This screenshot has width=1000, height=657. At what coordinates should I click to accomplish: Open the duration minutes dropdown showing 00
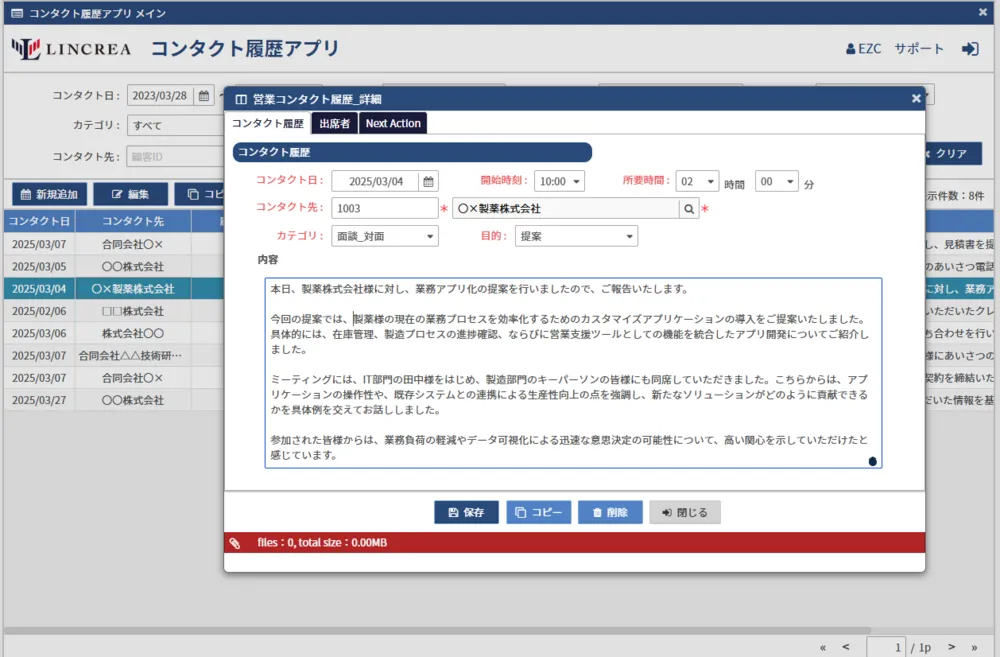777,181
